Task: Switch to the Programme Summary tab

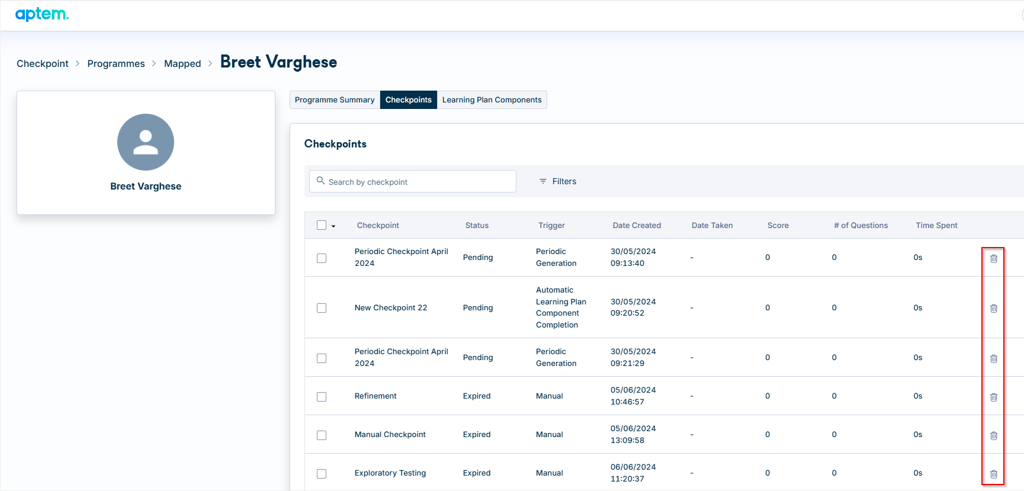Action: point(334,100)
